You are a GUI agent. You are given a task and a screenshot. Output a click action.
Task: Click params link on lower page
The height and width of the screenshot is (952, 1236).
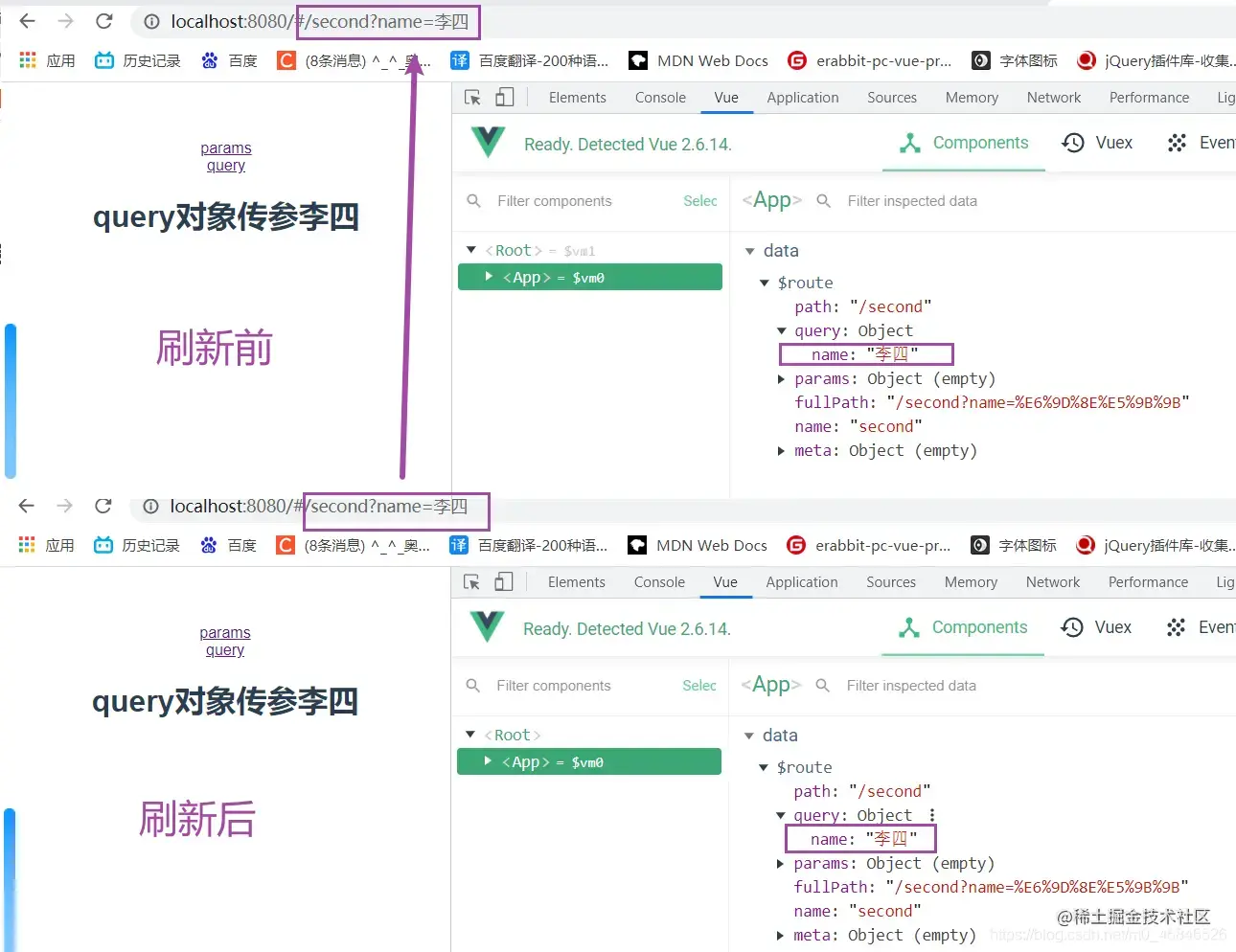(x=225, y=633)
